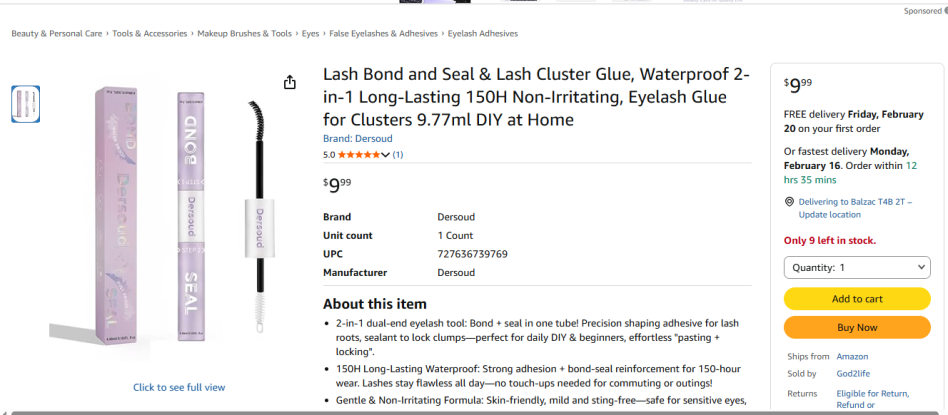This screenshot has height=415, width=948.
Task: Click the Buy Now button
Action: pos(857,327)
